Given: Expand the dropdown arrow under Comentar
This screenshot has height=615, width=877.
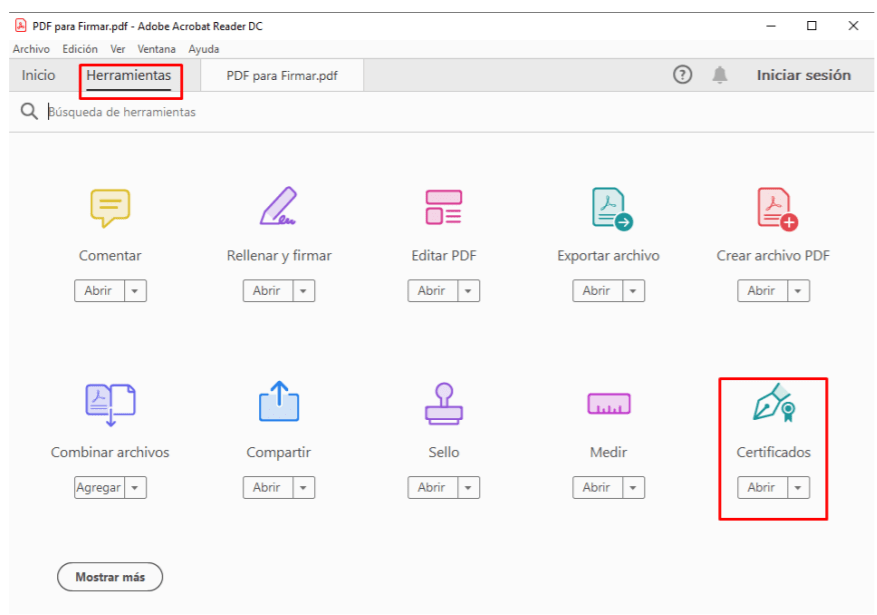Looking at the screenshot, I should (136, 291).
